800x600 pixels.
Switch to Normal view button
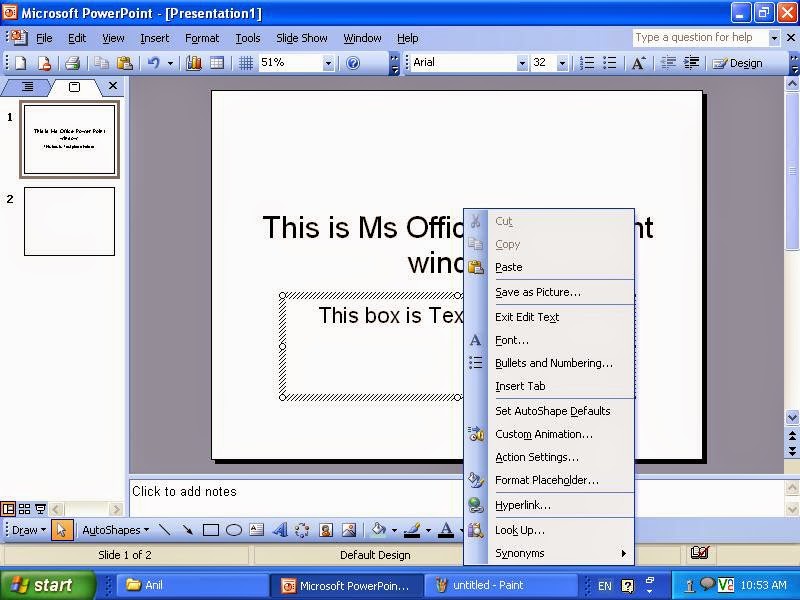[8, 509]
